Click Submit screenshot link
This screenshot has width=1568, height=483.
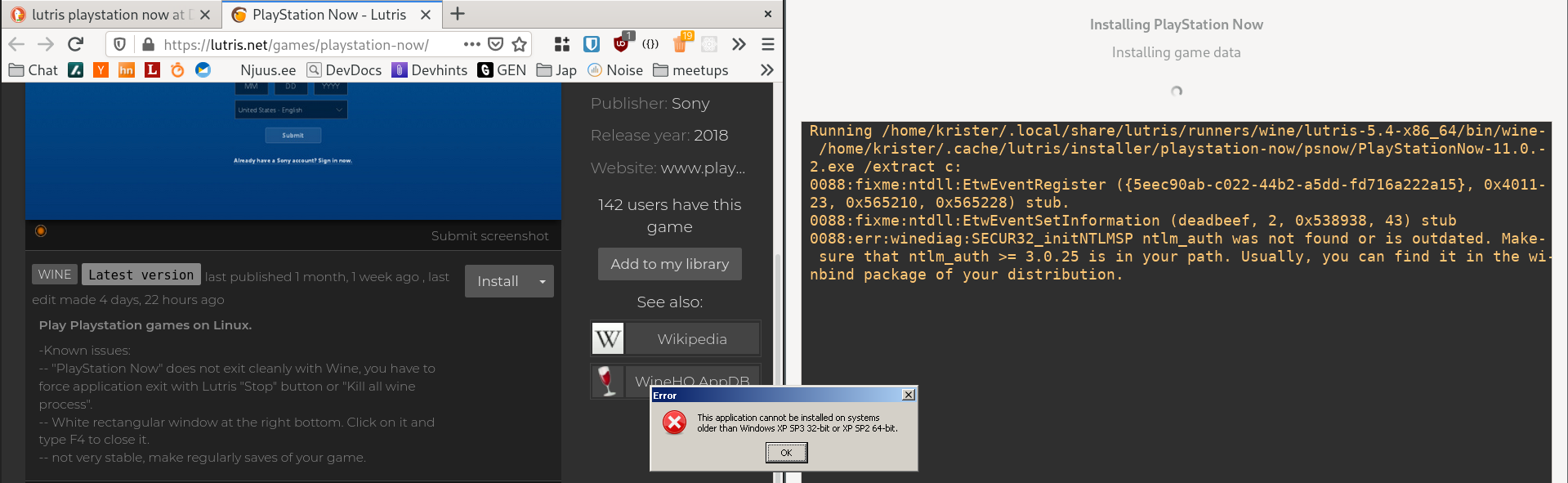(489, 235)
